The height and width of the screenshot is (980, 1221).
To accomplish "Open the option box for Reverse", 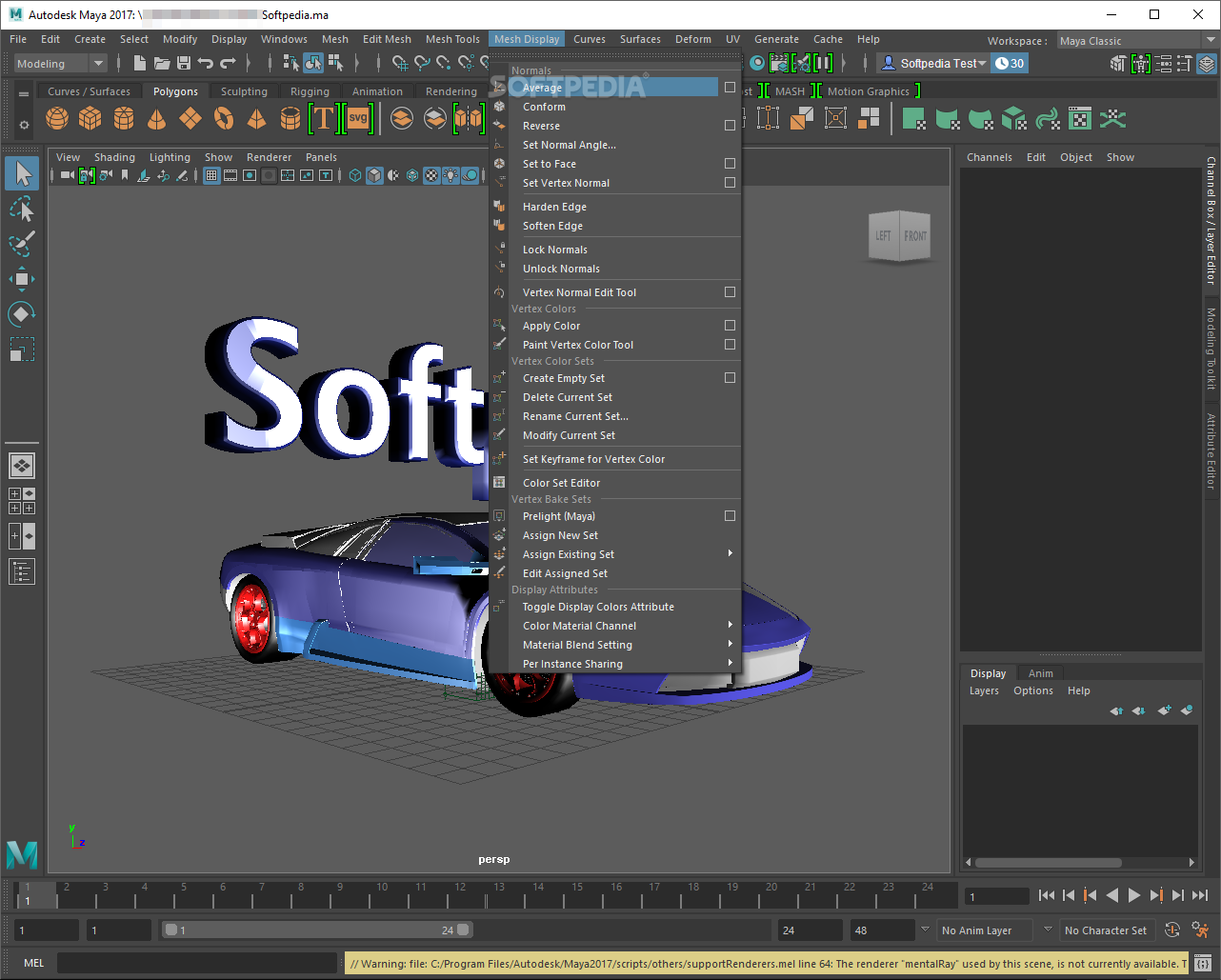I will point(730,126).
